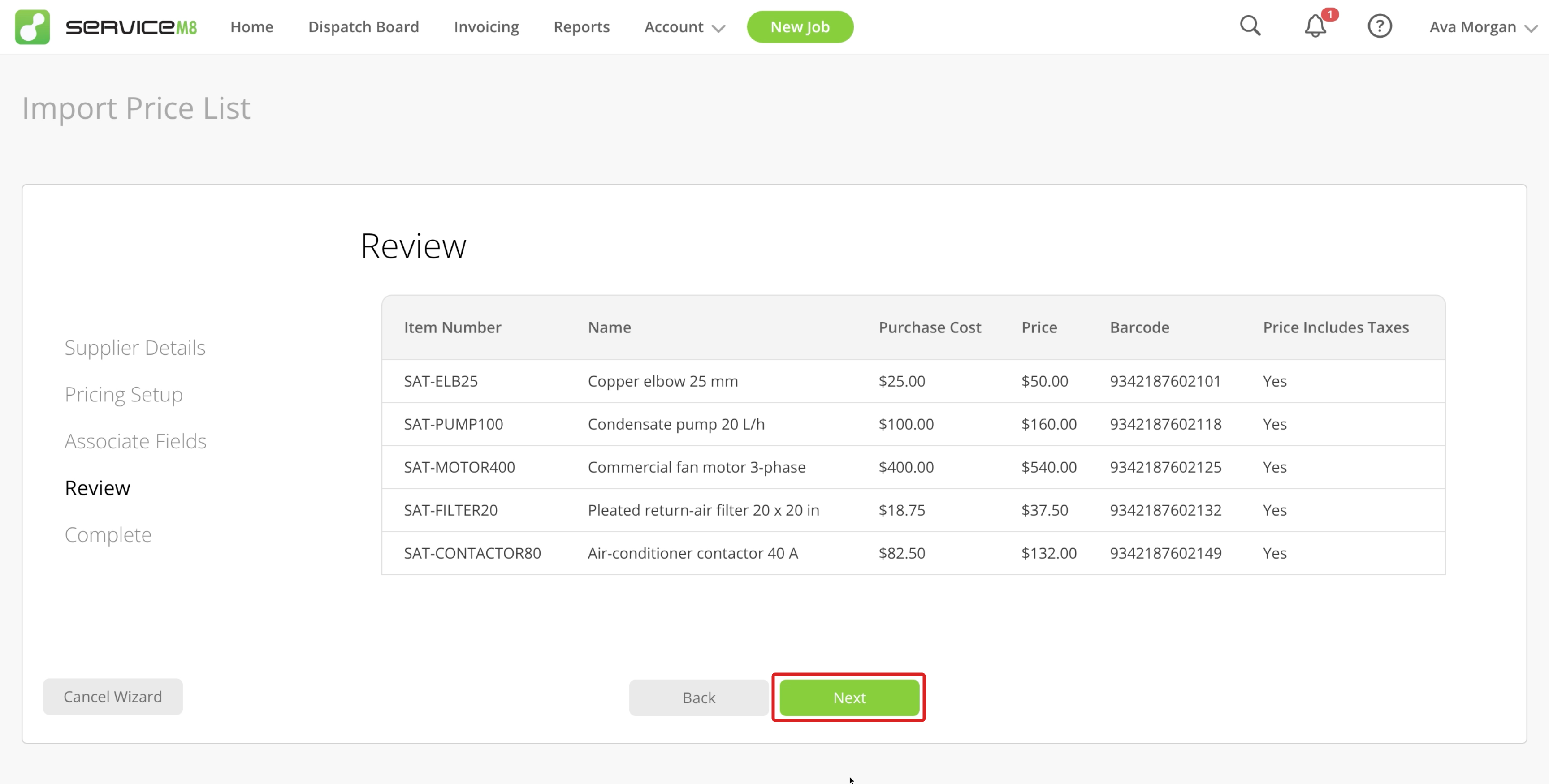Click the $540.00 price cell

[x=1049, y=467]
